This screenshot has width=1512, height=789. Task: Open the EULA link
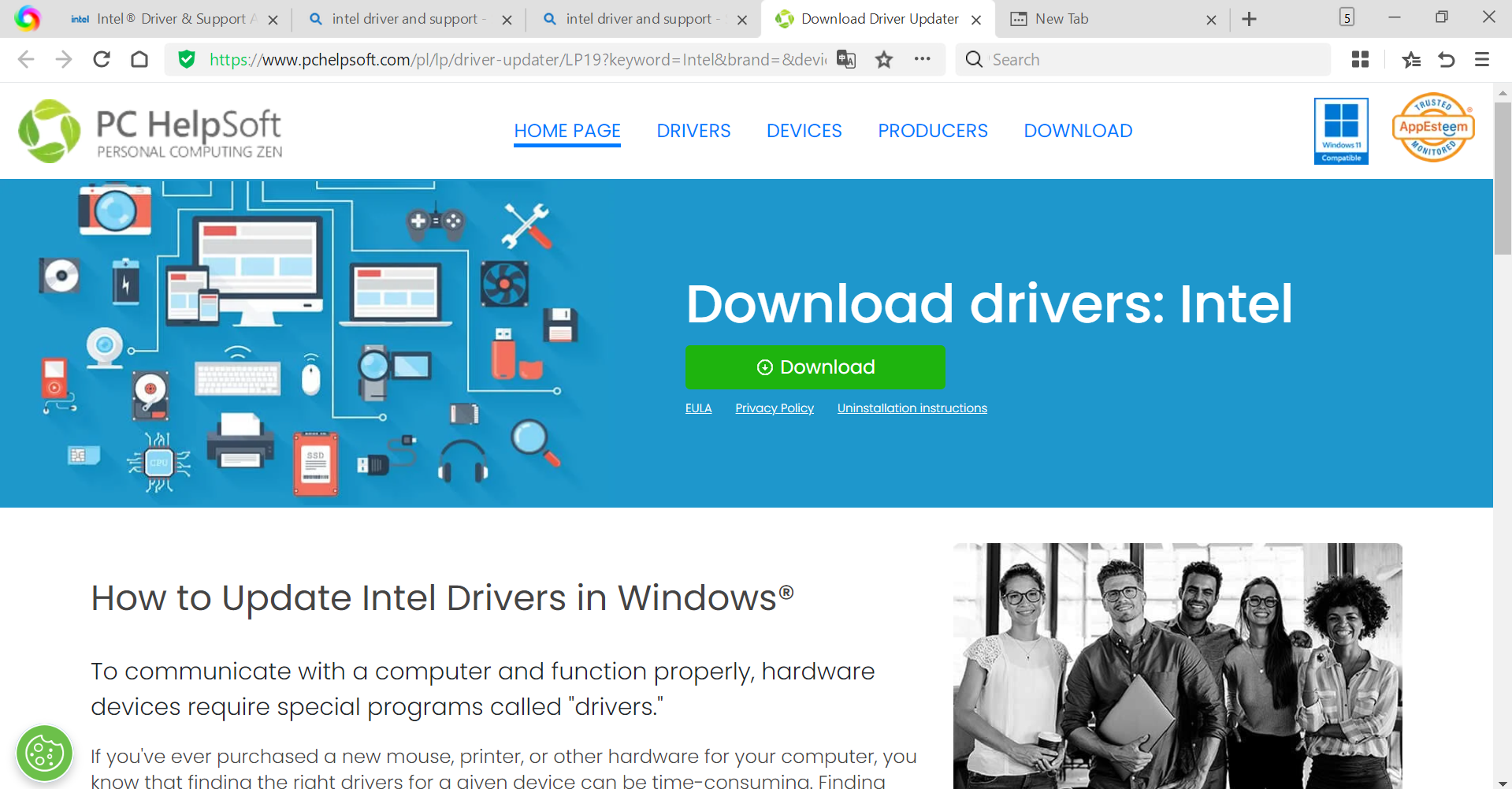698,408
